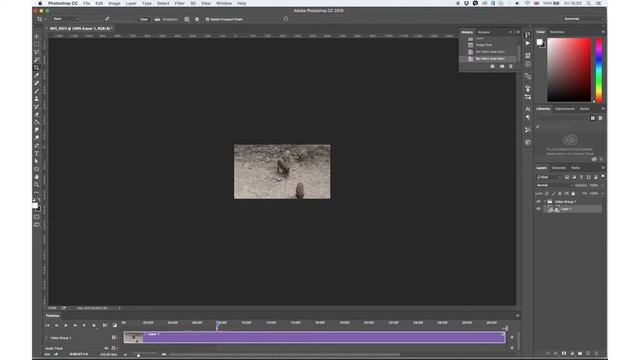Add media to track with plus icon
The width and height of the screenshot is (640, 360).
512,338
